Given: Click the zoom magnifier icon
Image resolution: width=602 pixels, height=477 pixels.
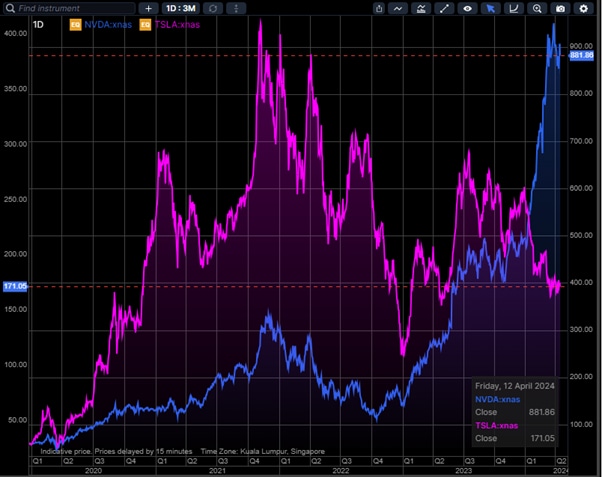Looking at the screenshot, I should coord(537,8).
